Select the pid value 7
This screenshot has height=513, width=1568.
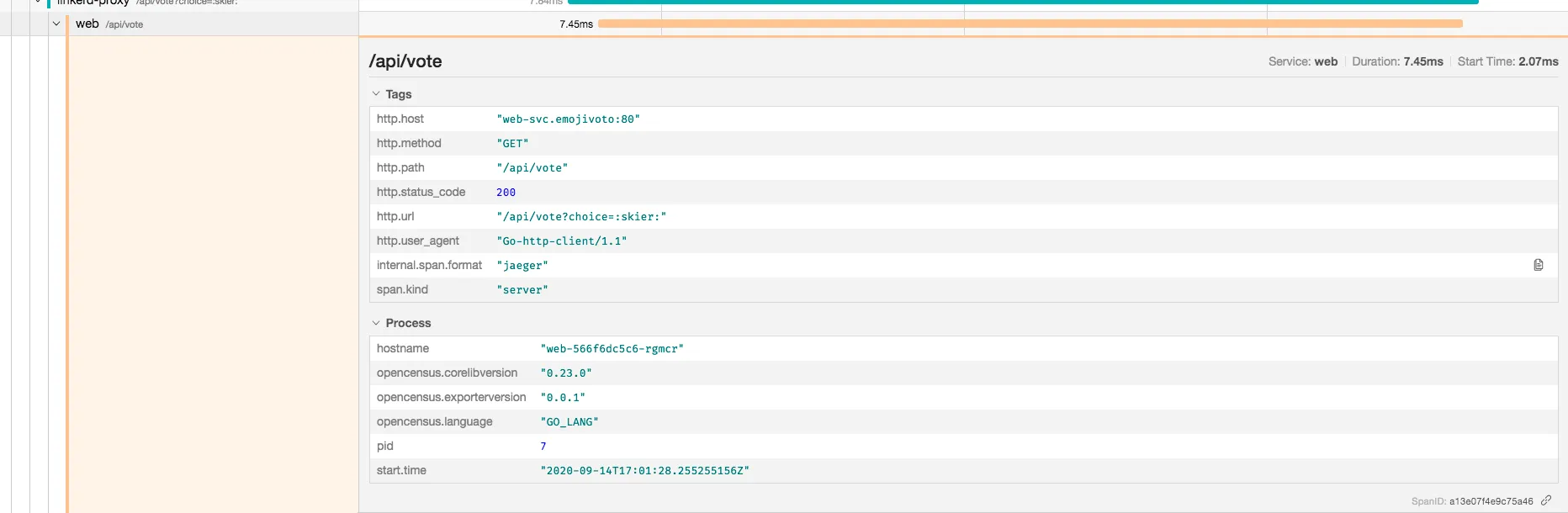[x=543, y=447]
